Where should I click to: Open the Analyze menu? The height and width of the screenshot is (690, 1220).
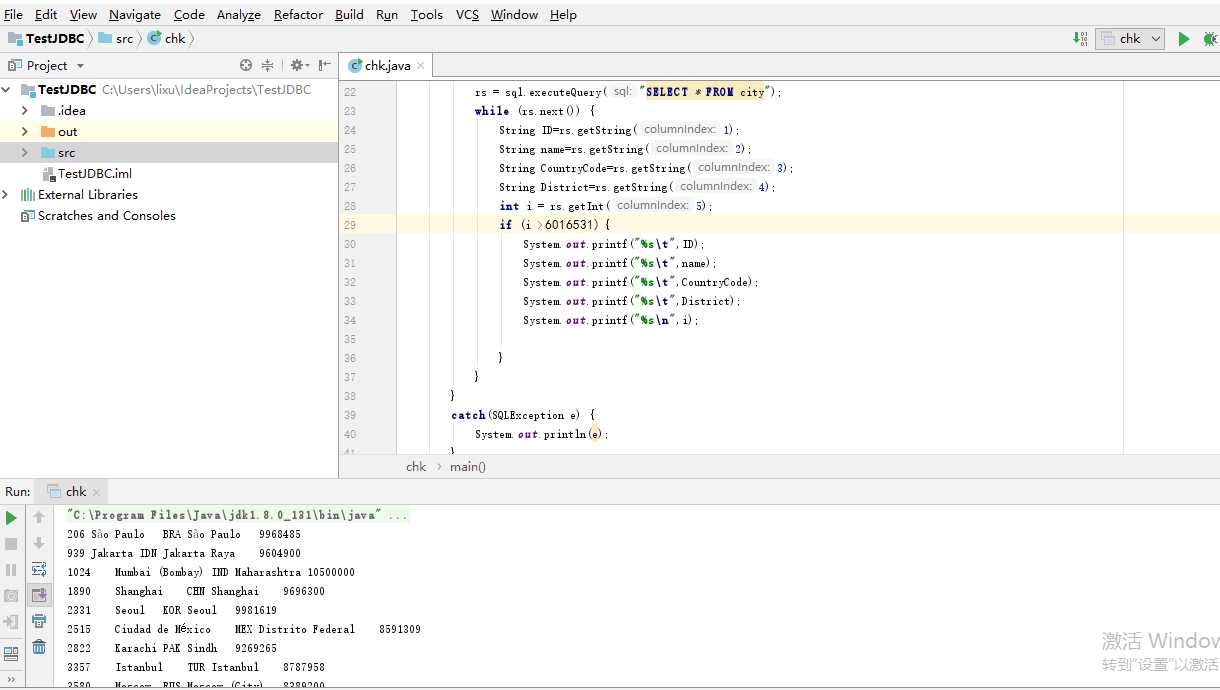click(x=239, y=14)
